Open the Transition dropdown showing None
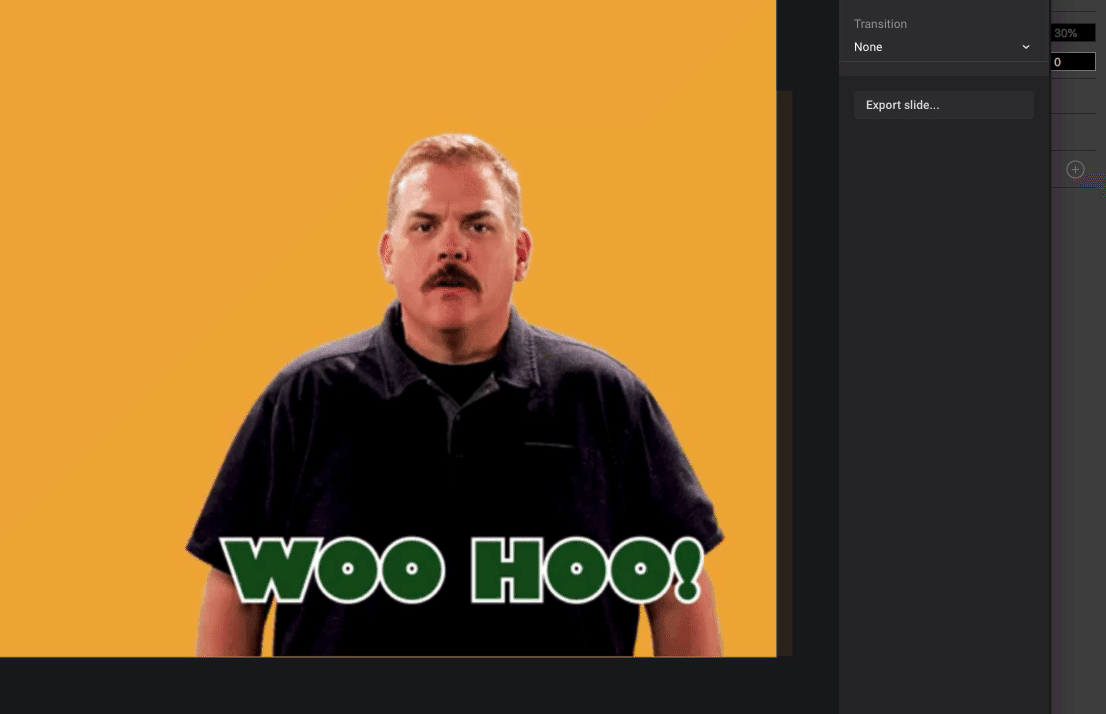 [940, 47]
